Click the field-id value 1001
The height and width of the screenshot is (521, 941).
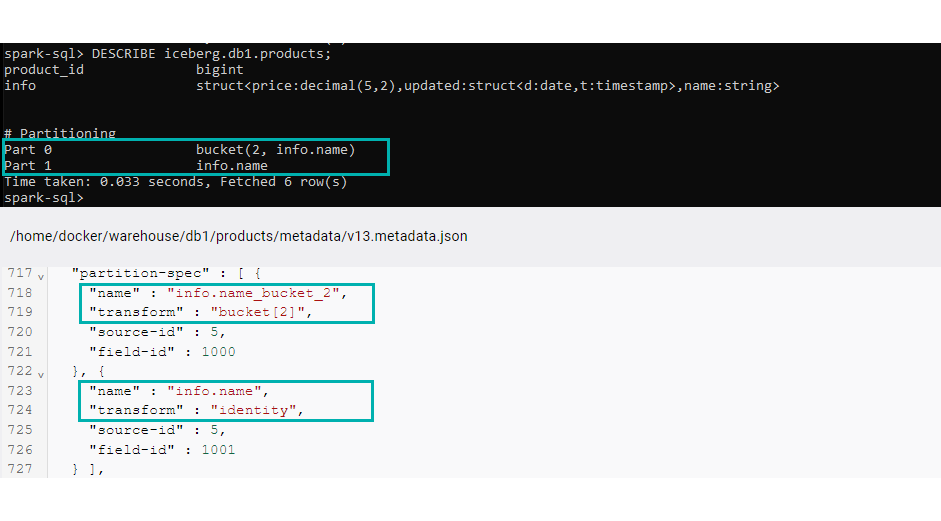pyautogui.click(x=218, y=450)
